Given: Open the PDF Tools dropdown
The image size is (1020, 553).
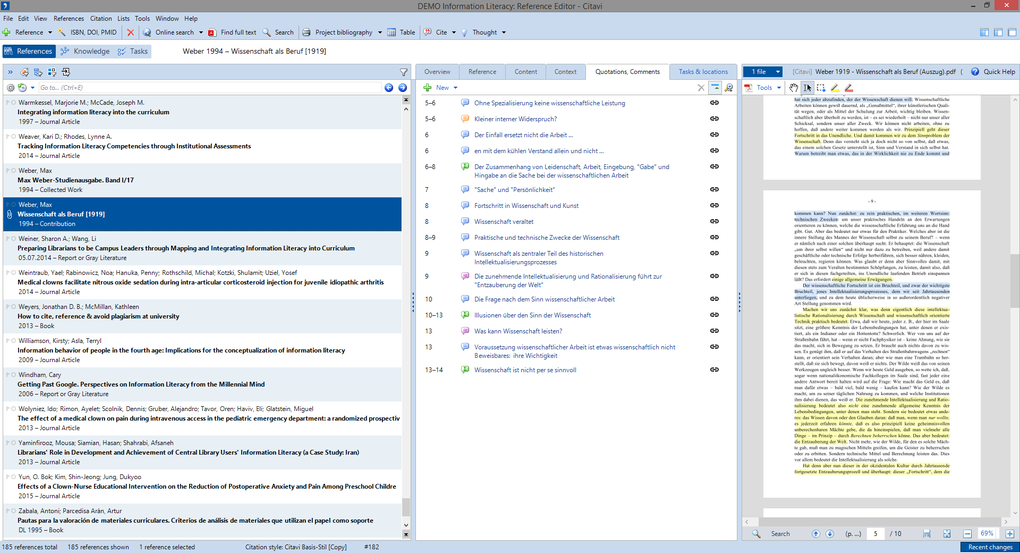Looking at the screenshot, I should (x=762, y=87).
